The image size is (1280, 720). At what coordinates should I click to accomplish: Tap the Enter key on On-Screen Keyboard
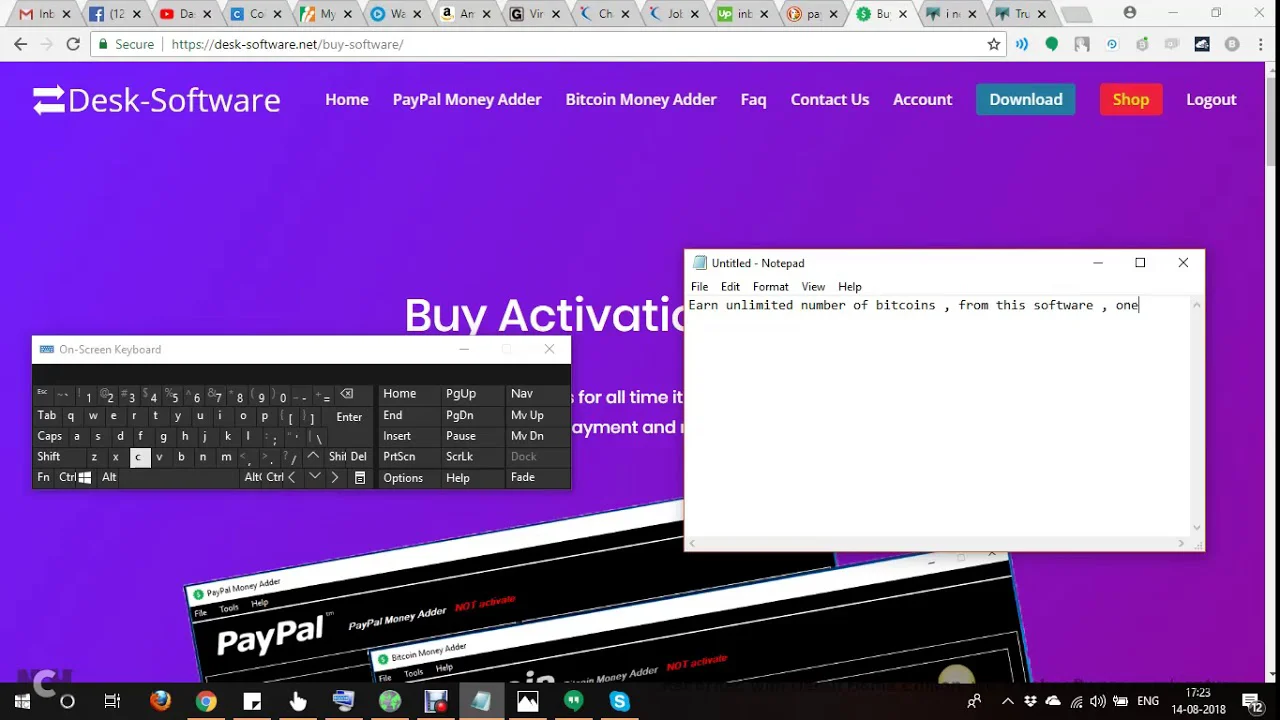349,416
